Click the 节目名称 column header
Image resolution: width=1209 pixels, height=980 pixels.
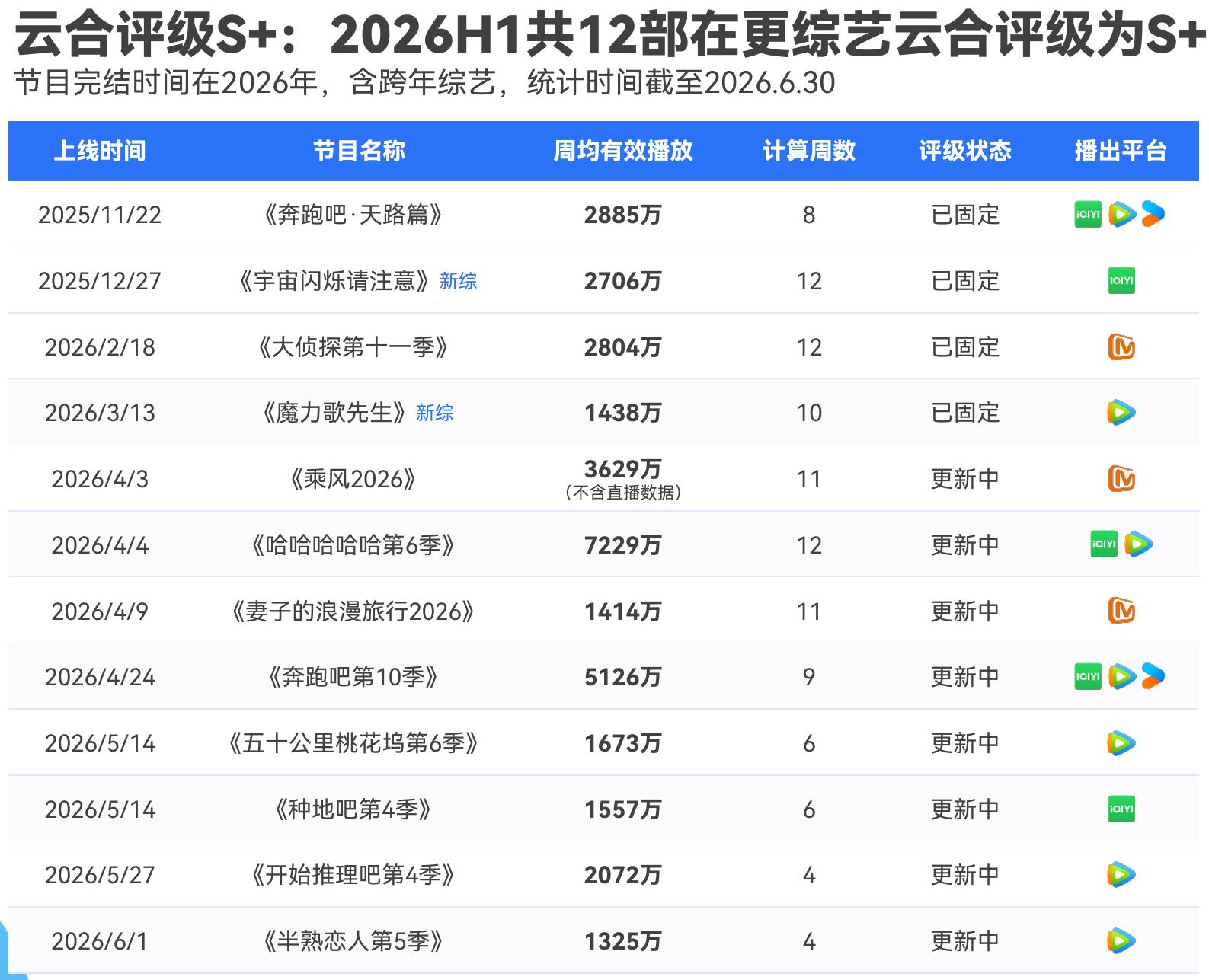360,151
